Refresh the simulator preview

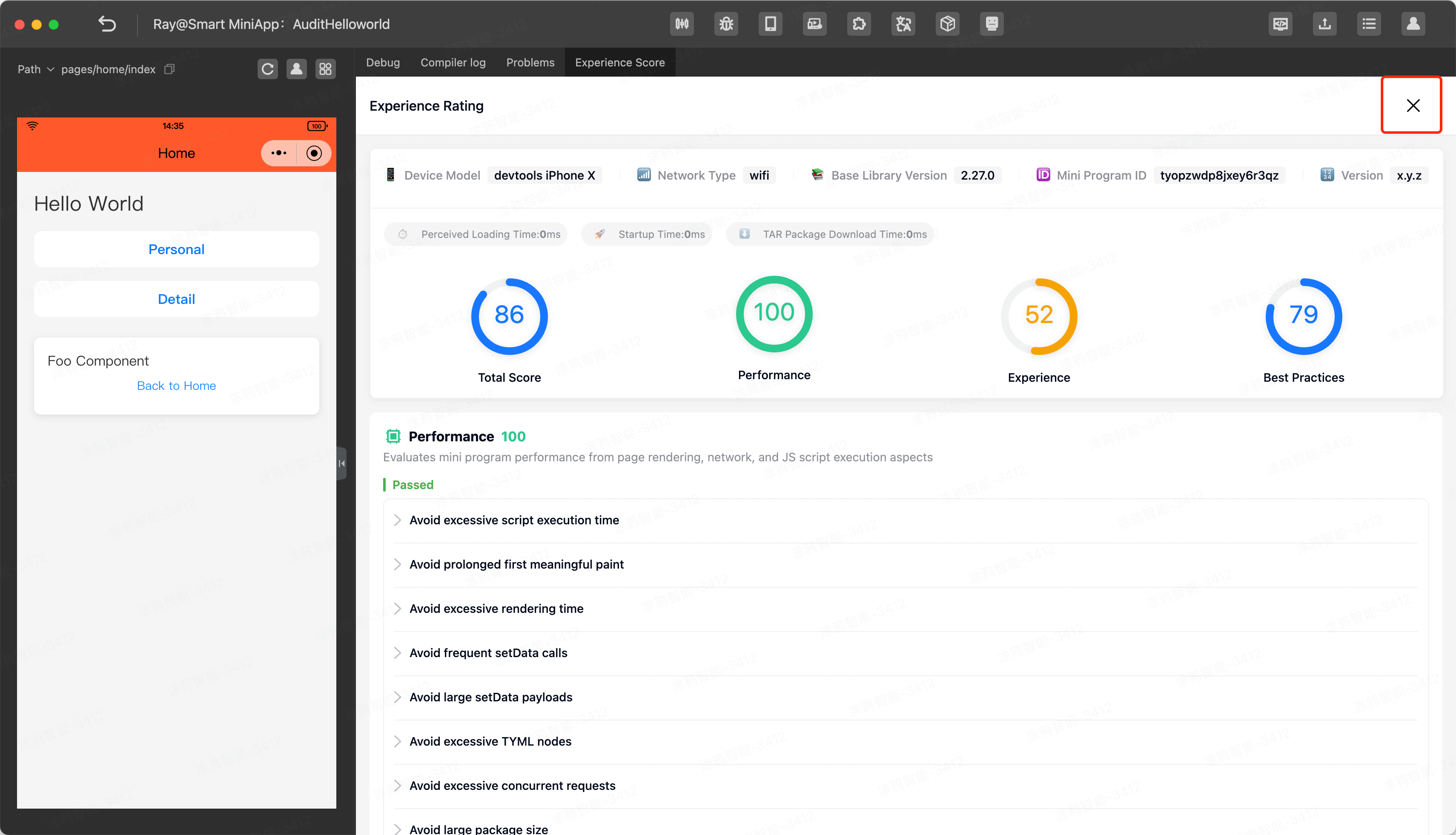tap(267, 69)
